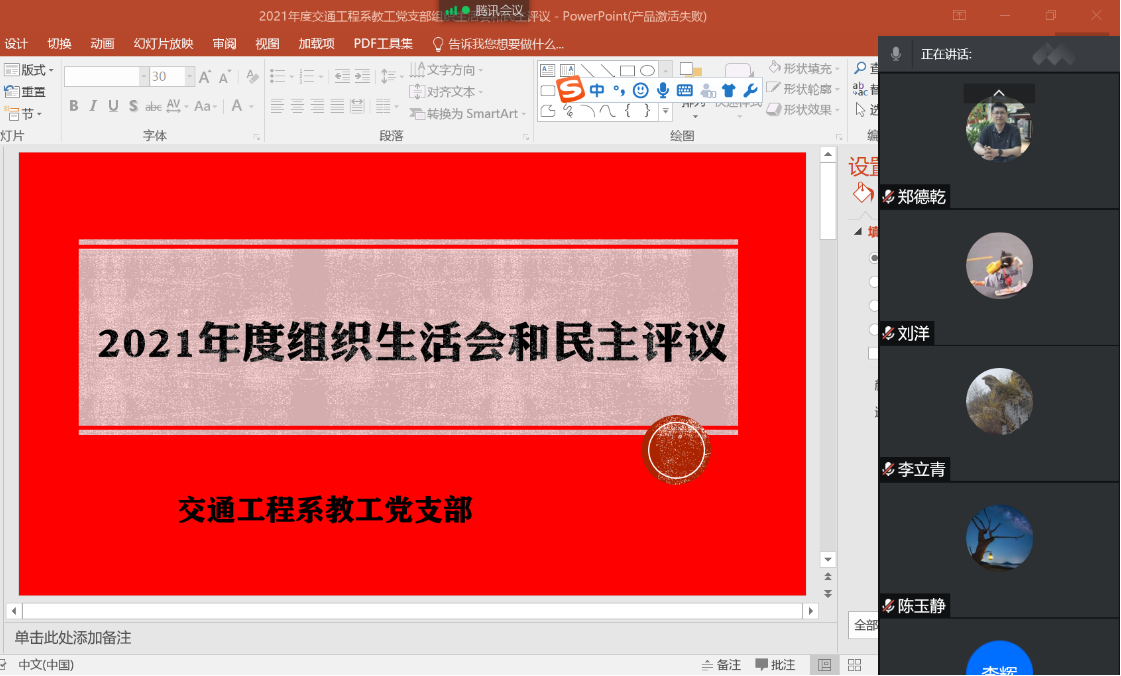The width and height of the screenshot is (1121, 676).
Task: Switch to the 审阅 review tab
Action: 224,44
